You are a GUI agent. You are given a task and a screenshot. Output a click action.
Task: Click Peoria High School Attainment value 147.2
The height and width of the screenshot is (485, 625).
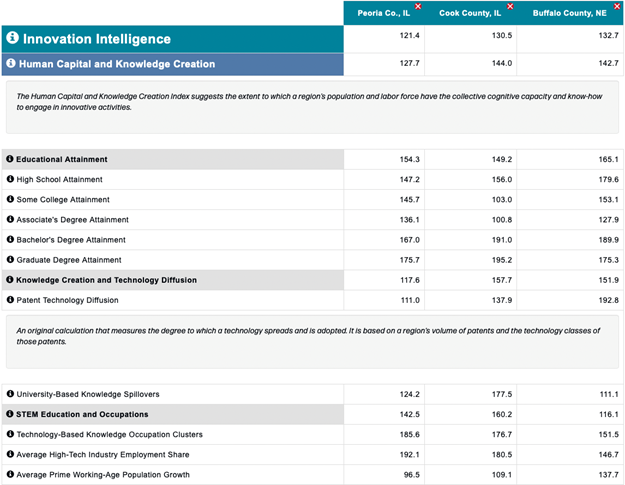(x=410, y=180)
